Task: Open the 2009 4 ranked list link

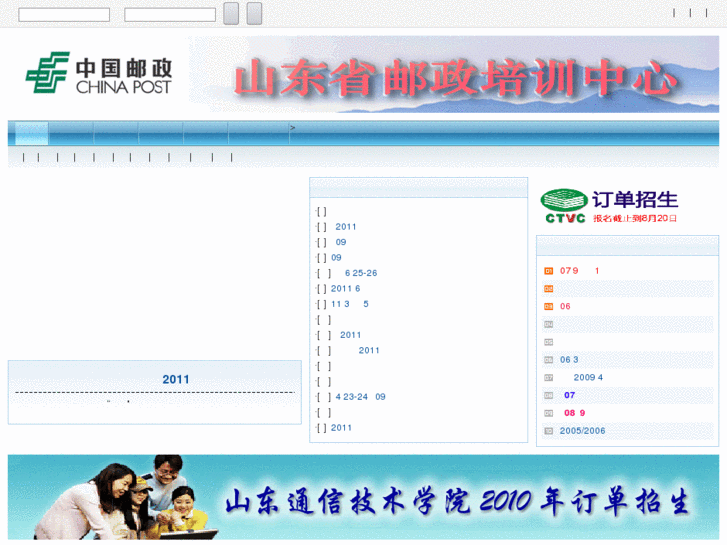Action: pyautogui.click(x=588, y=378)
